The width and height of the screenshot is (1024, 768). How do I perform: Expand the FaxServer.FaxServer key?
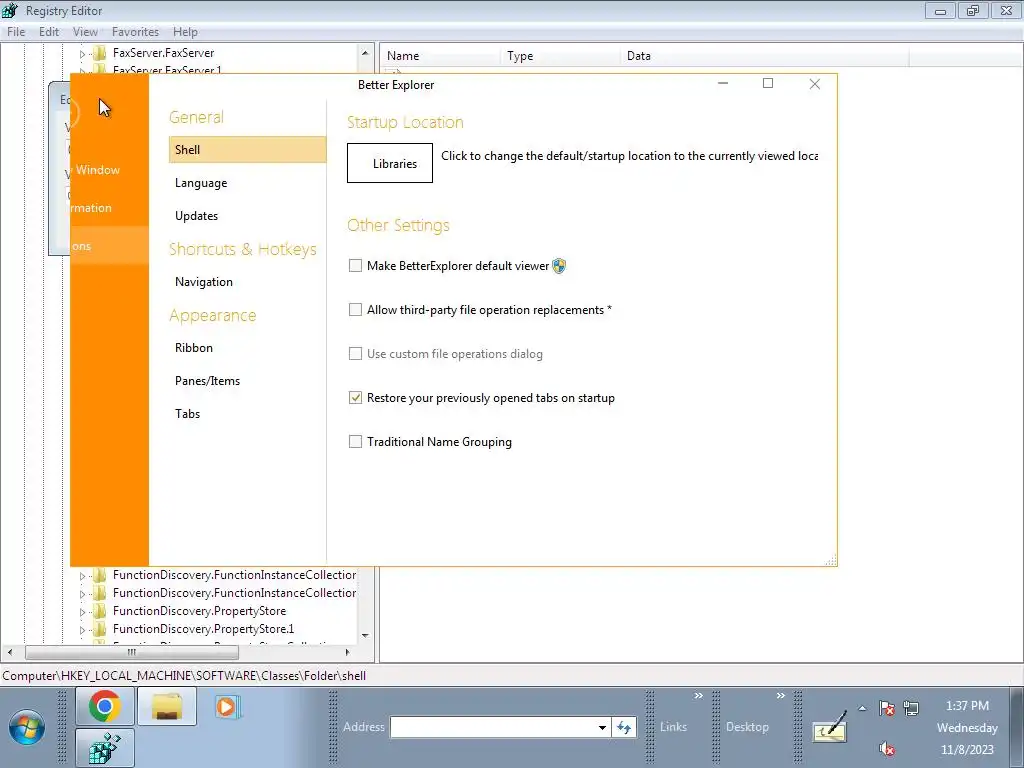coord(82,54)
